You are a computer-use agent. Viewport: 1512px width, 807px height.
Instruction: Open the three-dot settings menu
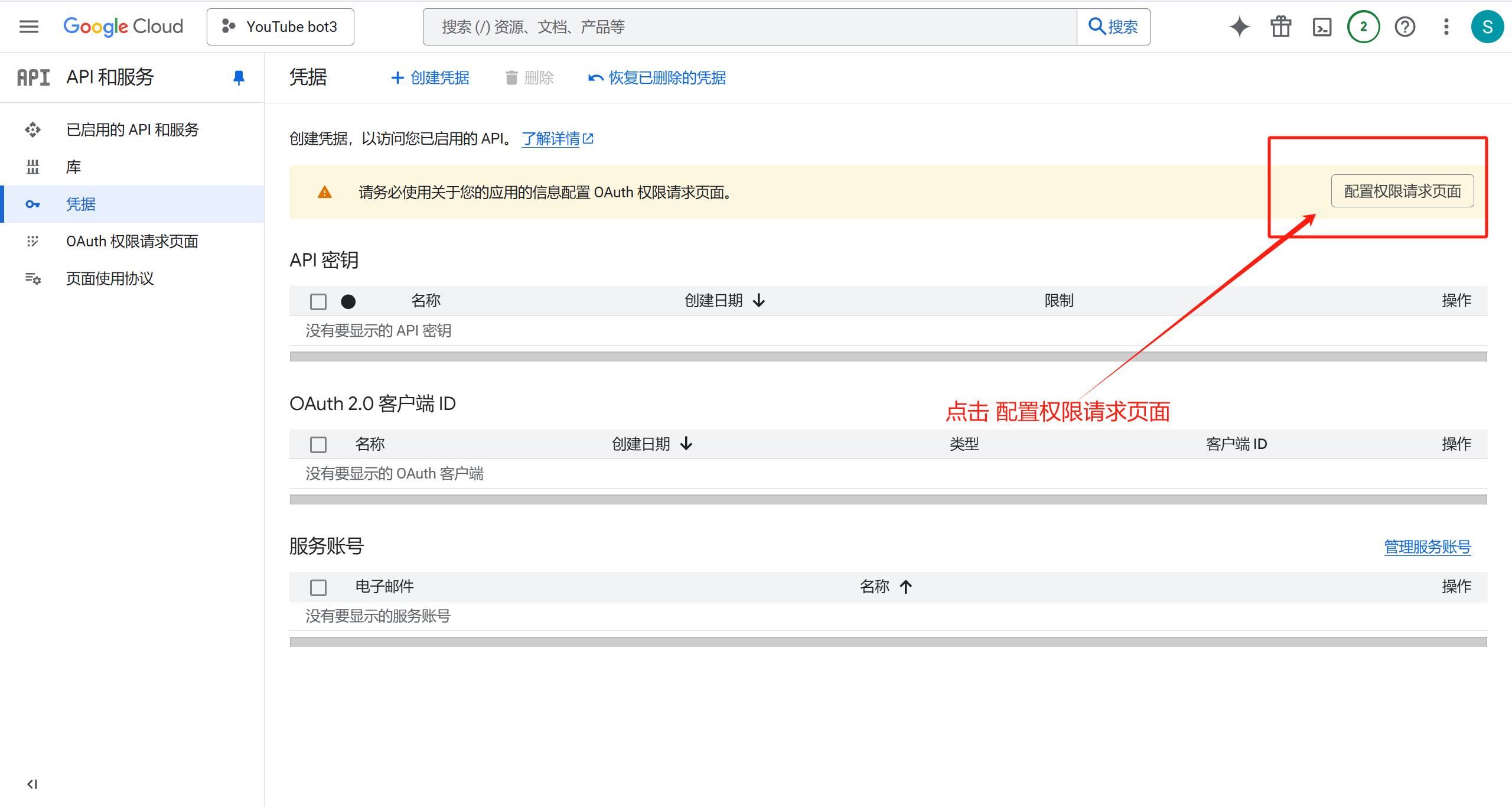point(1446,27)
